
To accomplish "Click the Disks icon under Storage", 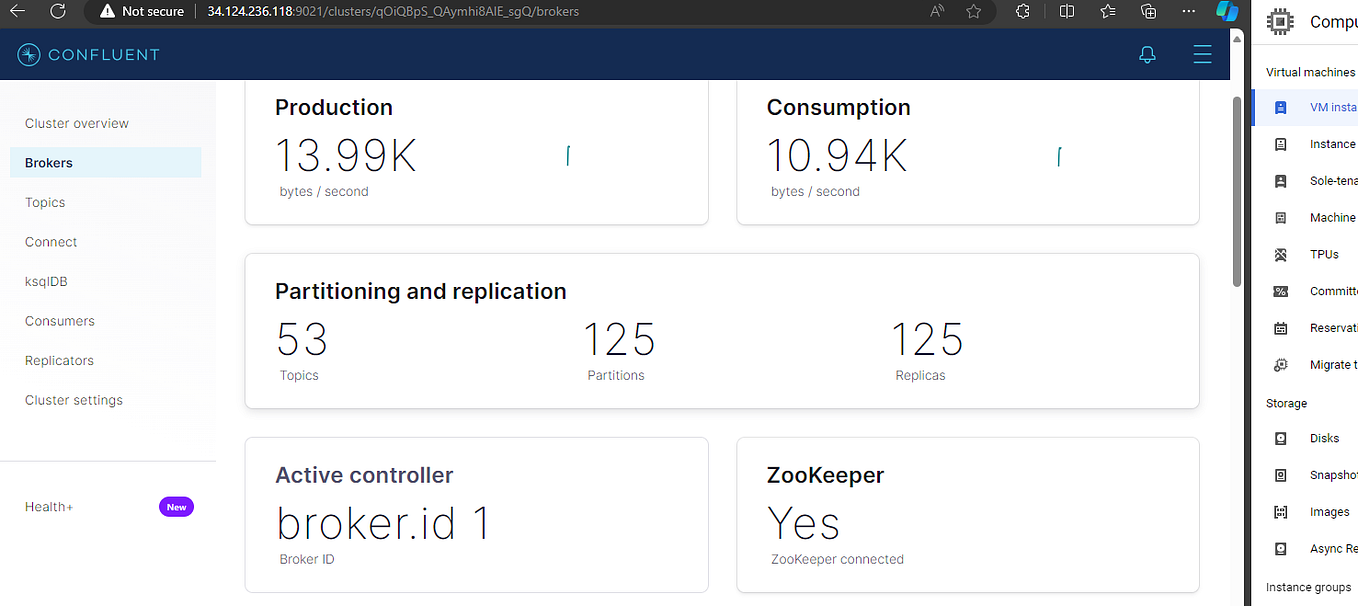I will [x=1281, y=438].
